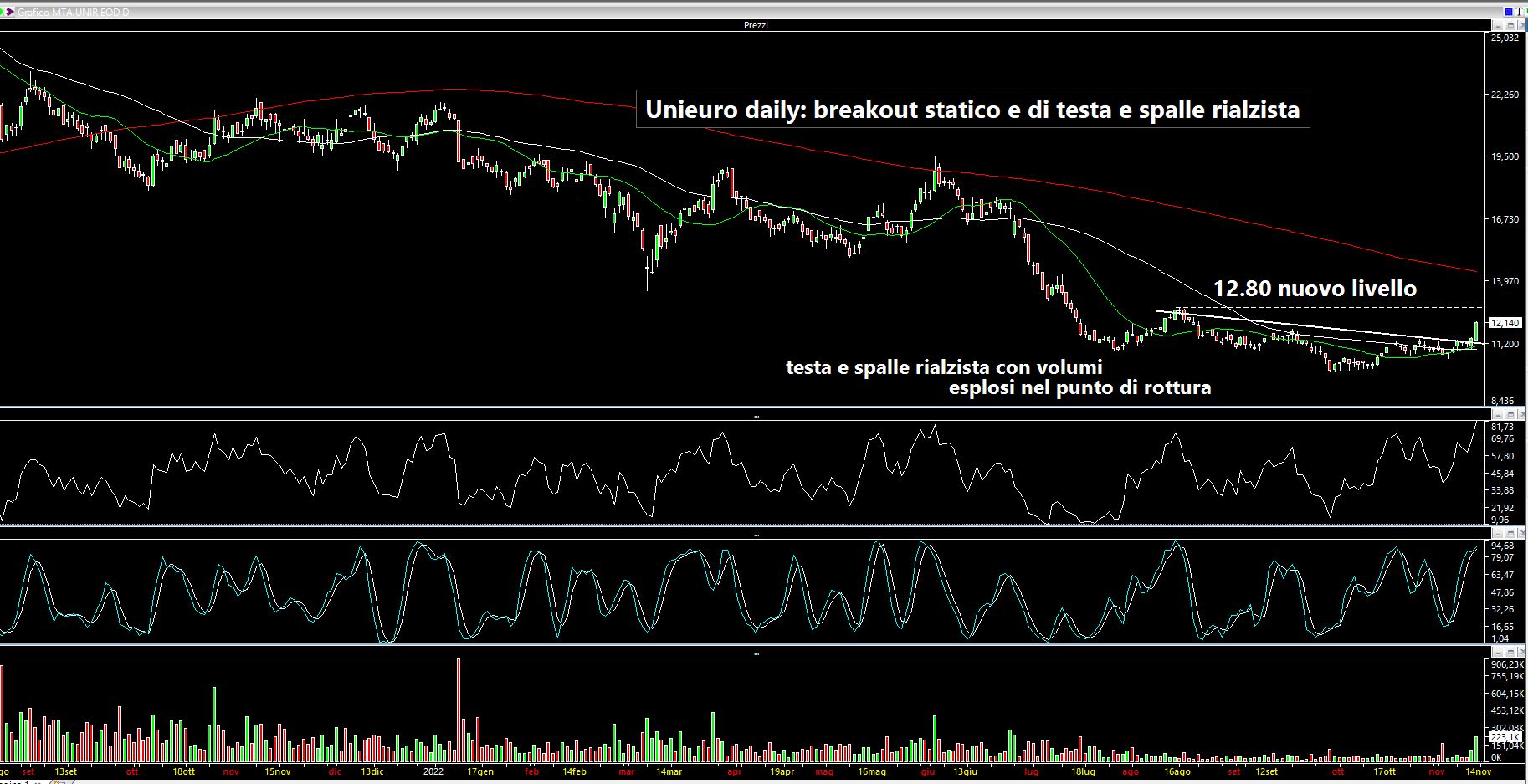
Task: Click the blue square icon in the top toolbar
Action: 1509,12
